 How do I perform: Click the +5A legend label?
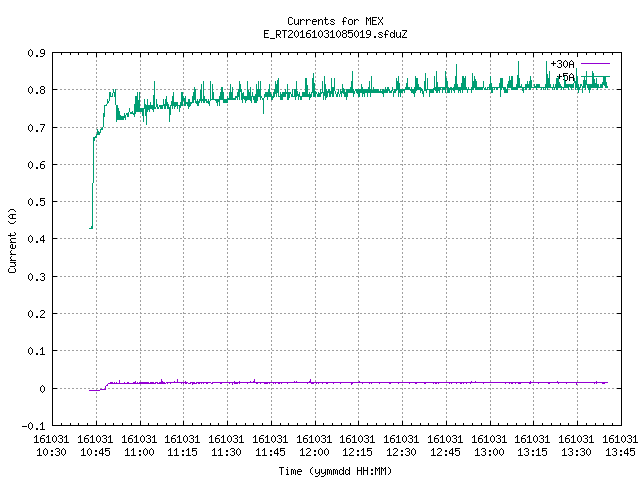pos(566,77)
